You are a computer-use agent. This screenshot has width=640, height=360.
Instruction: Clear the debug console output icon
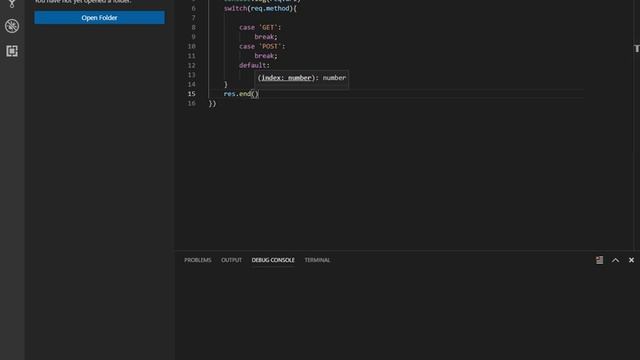[x=599, y=260]
